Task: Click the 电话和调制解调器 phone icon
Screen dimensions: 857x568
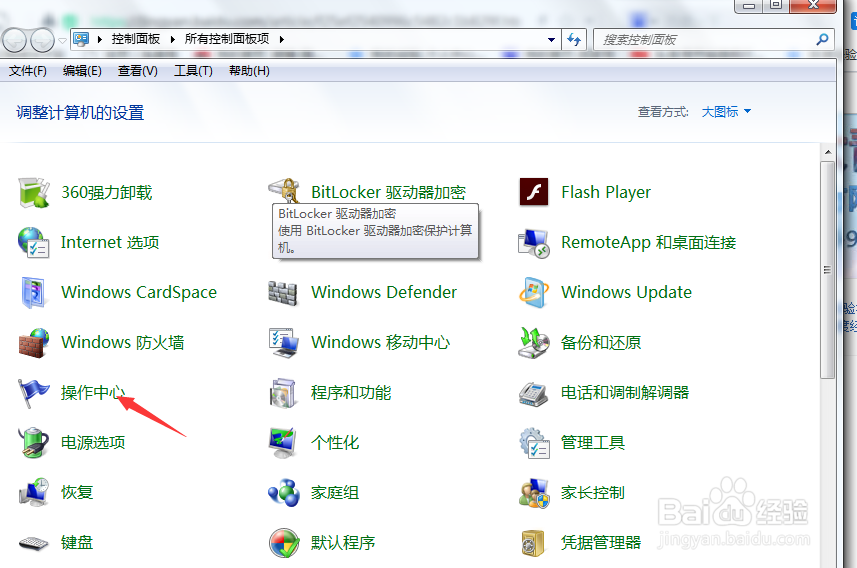Action: pos(534,394)
